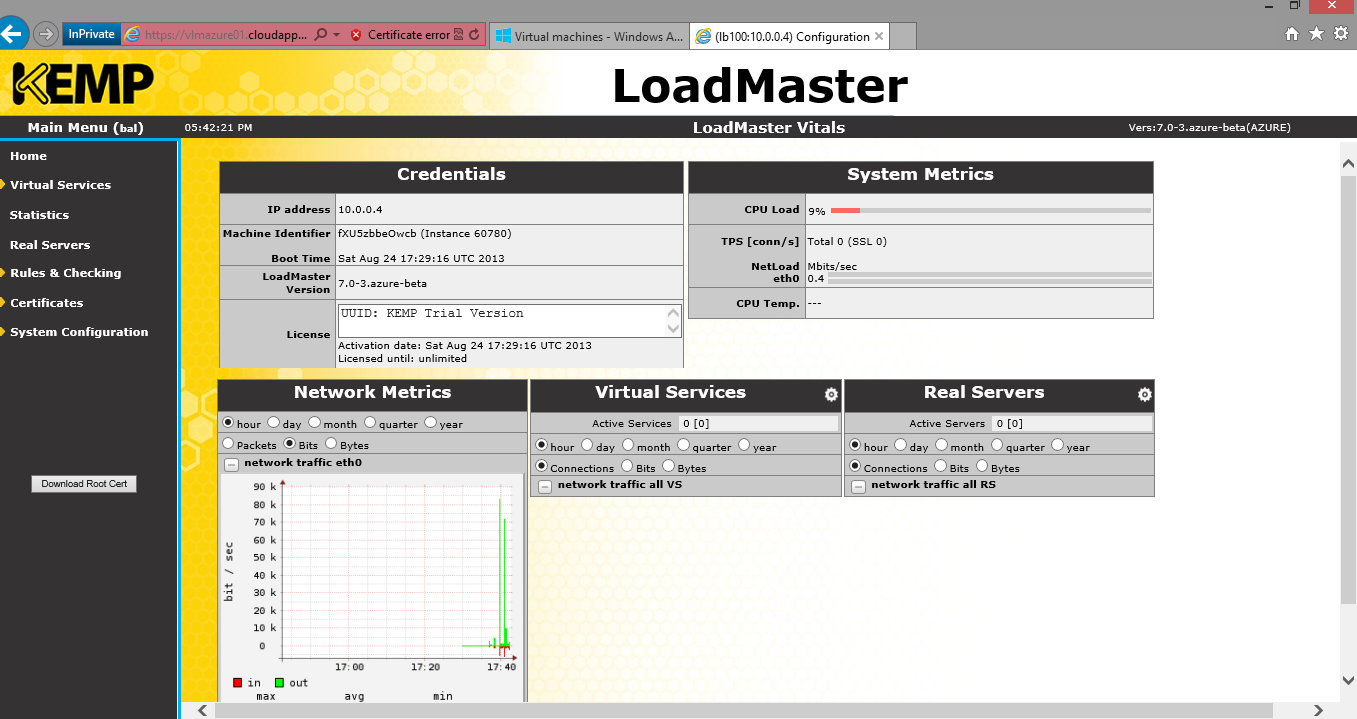Image resolution: width=1357 pixels, height=719 pixels.
Task: Click the NetLoad eth0 usage bar
Action: tap(990, 280)
